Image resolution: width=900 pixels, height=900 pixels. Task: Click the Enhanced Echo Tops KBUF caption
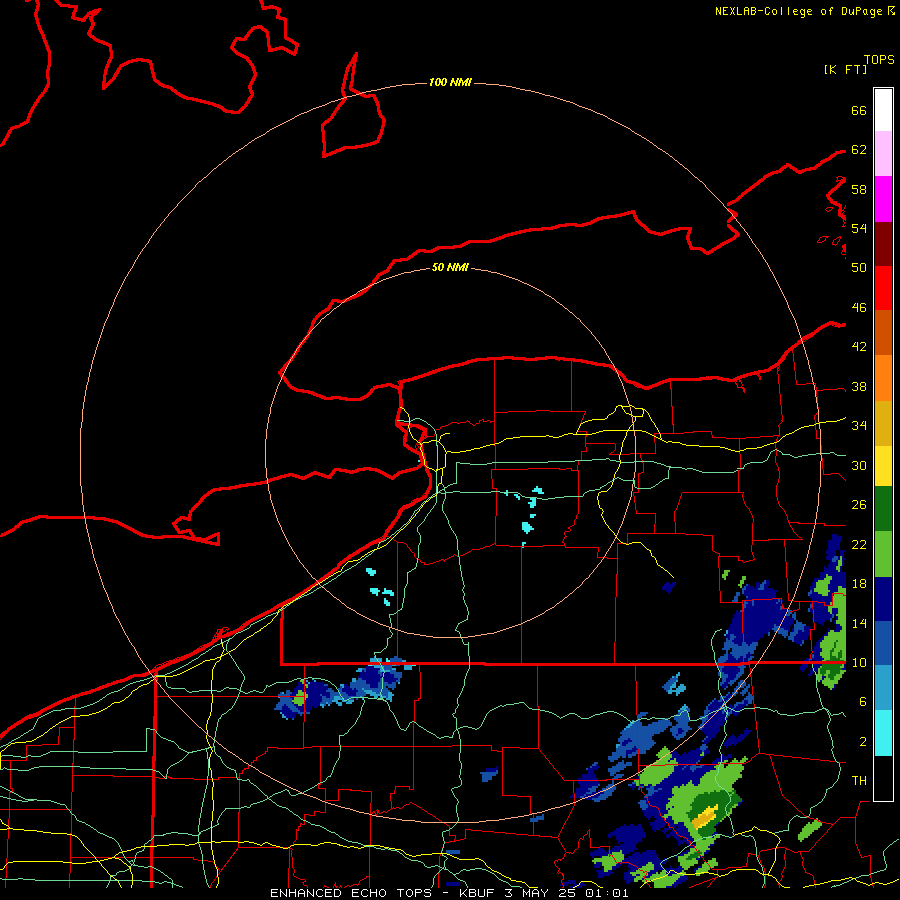449,893
